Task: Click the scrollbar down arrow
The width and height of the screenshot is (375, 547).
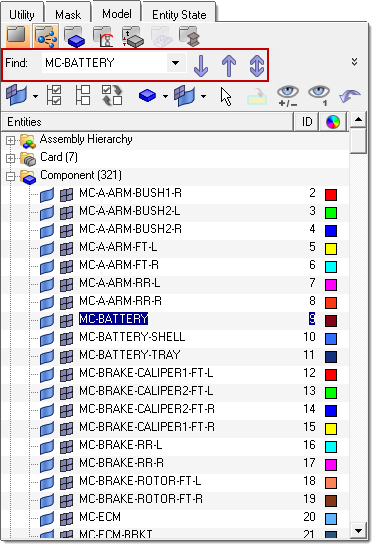Action: (358, 531)
